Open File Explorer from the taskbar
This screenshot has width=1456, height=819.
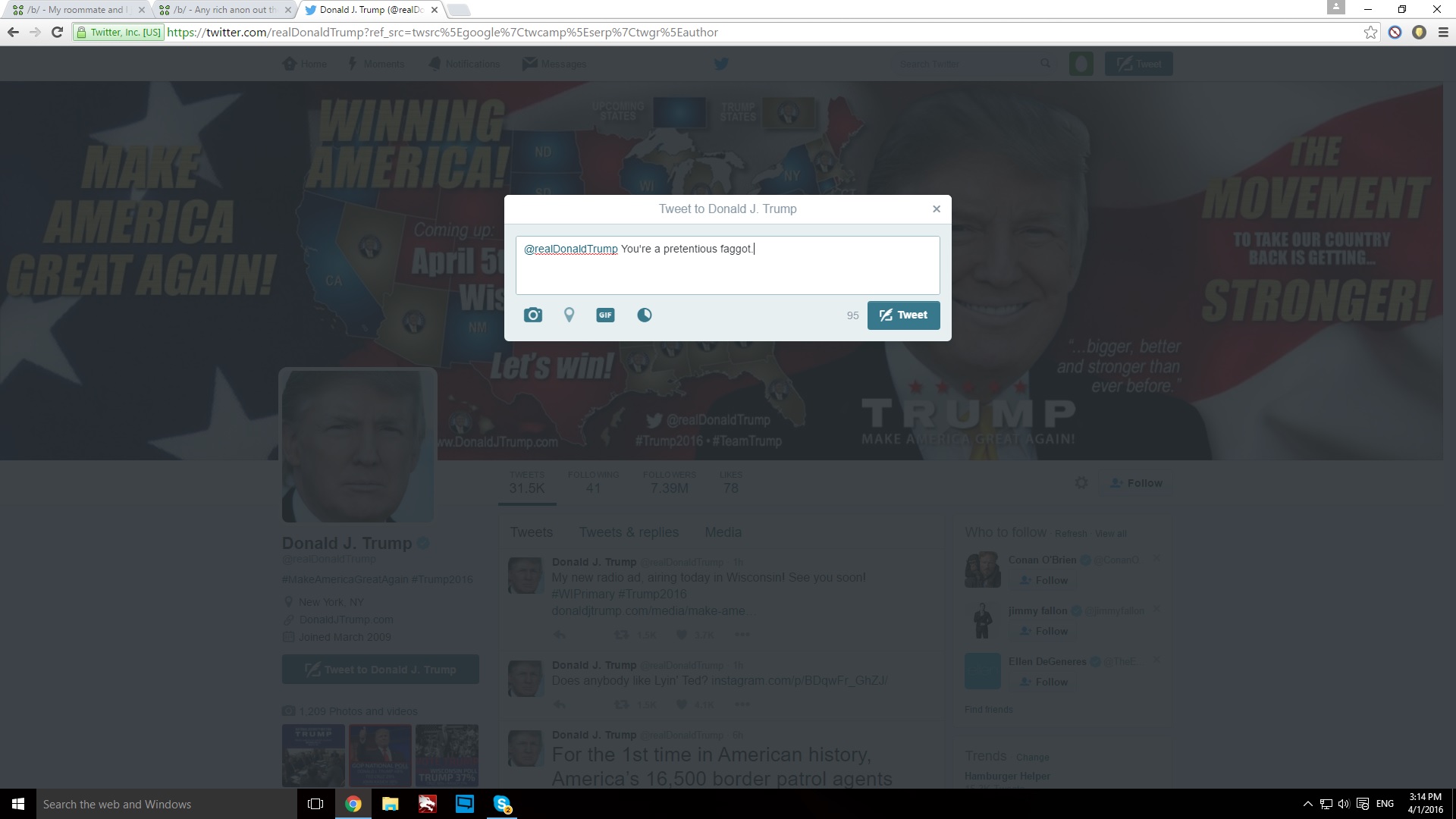390,804
